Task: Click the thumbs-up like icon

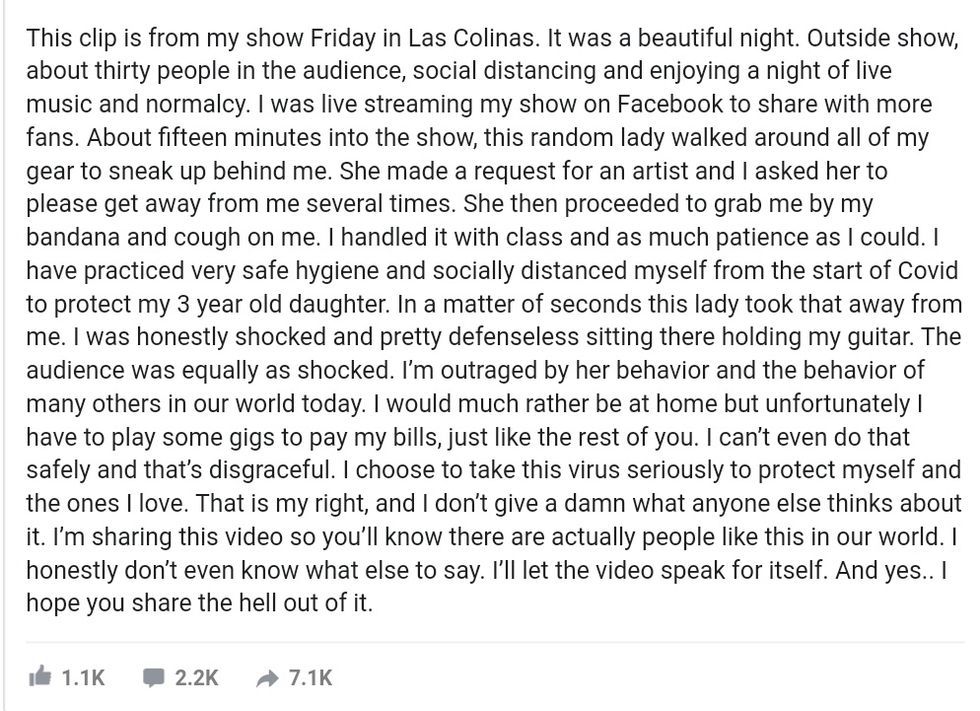Action: pyautogui.click(x=40, y=678)
